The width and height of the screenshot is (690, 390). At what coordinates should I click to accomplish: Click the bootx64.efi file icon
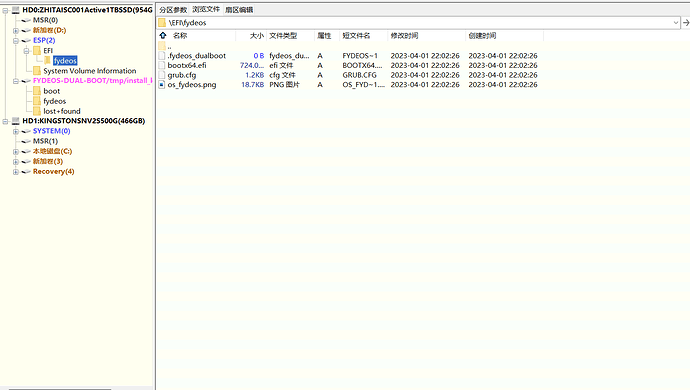click(161, 65)
